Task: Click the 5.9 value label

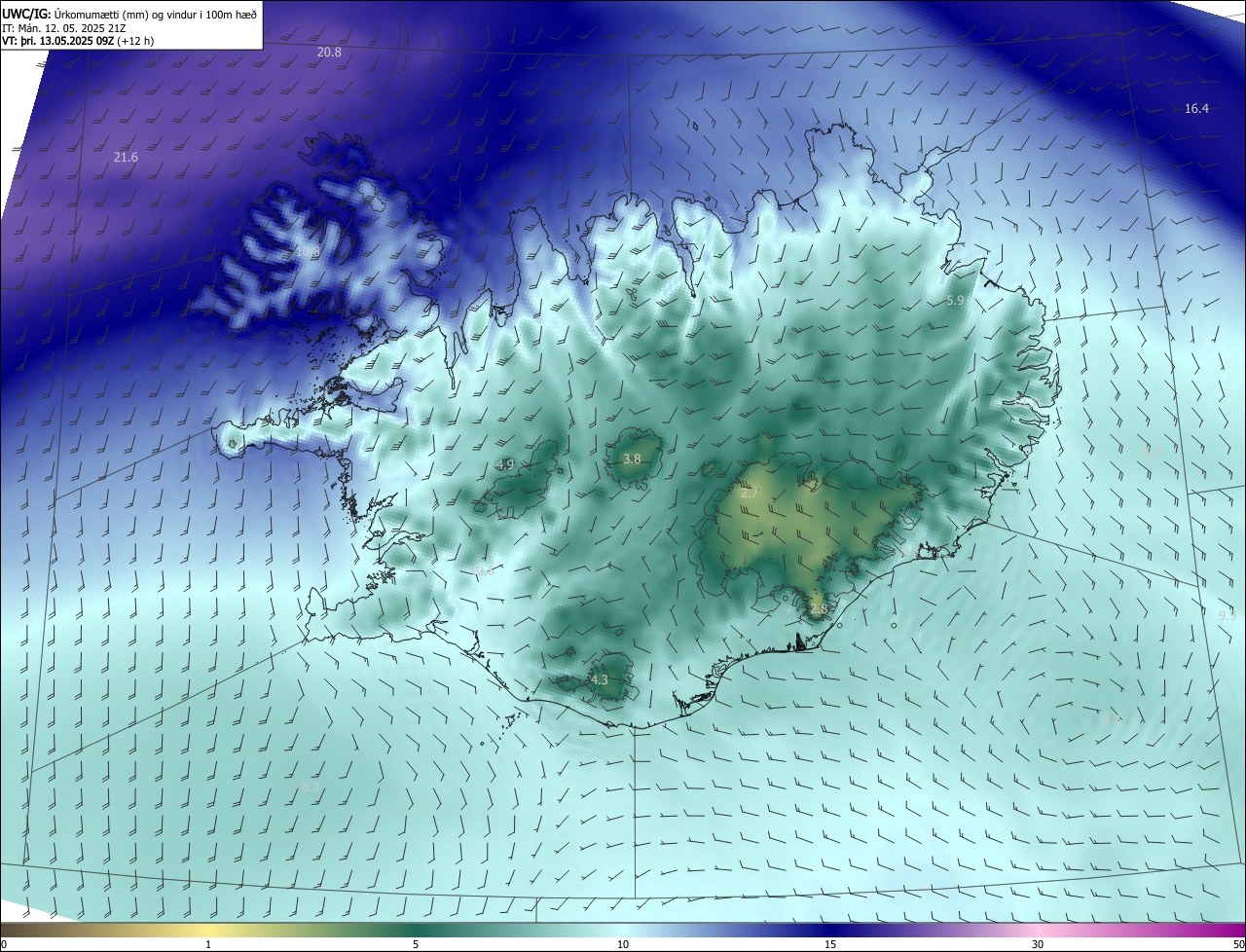Action: 955,301
